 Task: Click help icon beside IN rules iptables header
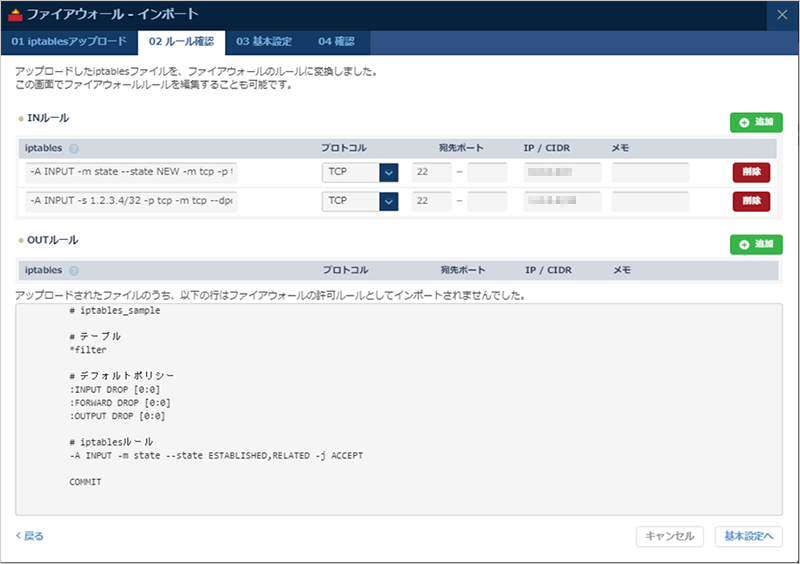click(x=74, y=149)
